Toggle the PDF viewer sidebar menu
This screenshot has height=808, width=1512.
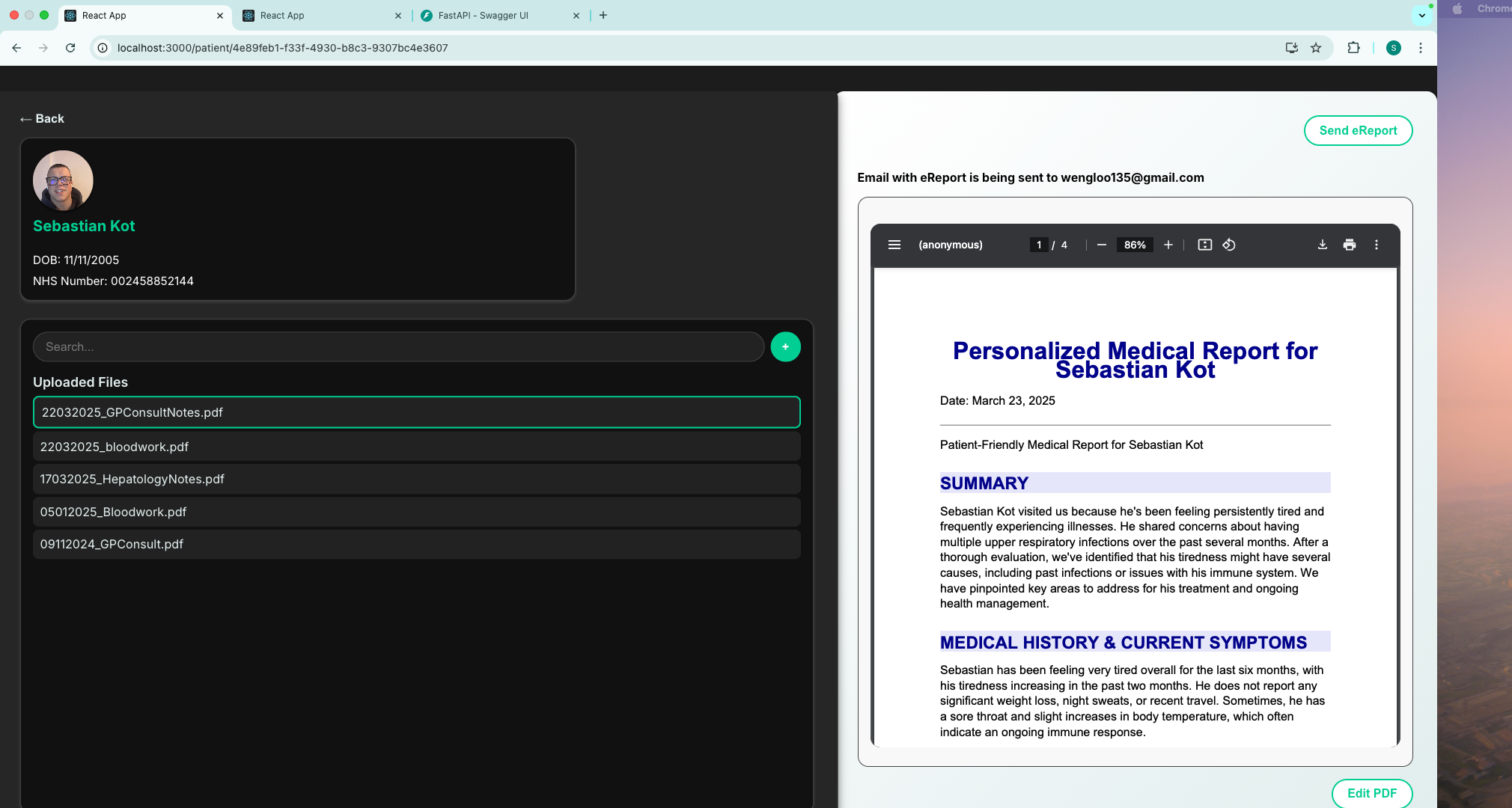(894, 245)
